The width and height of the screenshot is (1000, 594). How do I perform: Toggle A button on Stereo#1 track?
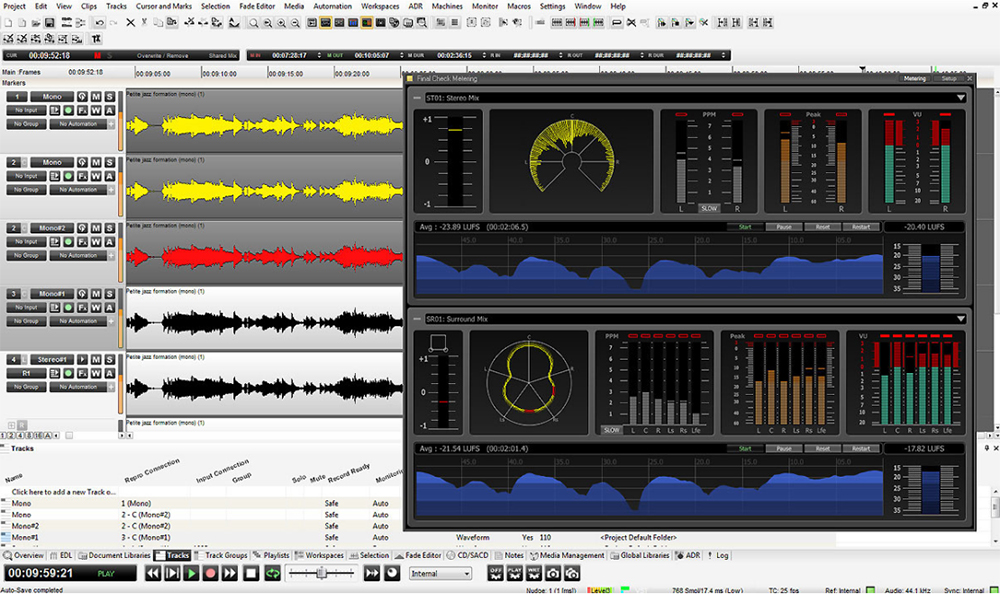pos(110,373)
